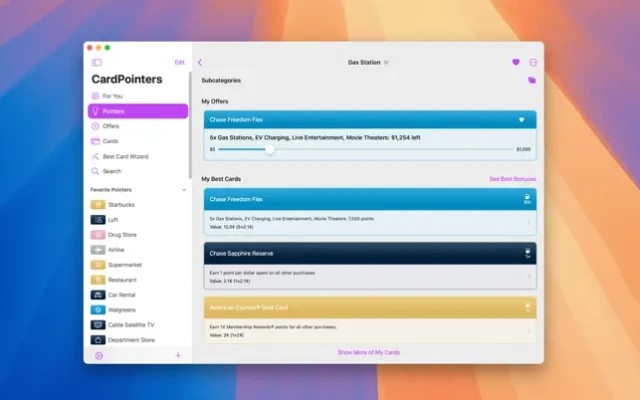This screenshot has height=400, width=640.
Task: Click the See Best Bonuses link
Action: pos(512,179)
